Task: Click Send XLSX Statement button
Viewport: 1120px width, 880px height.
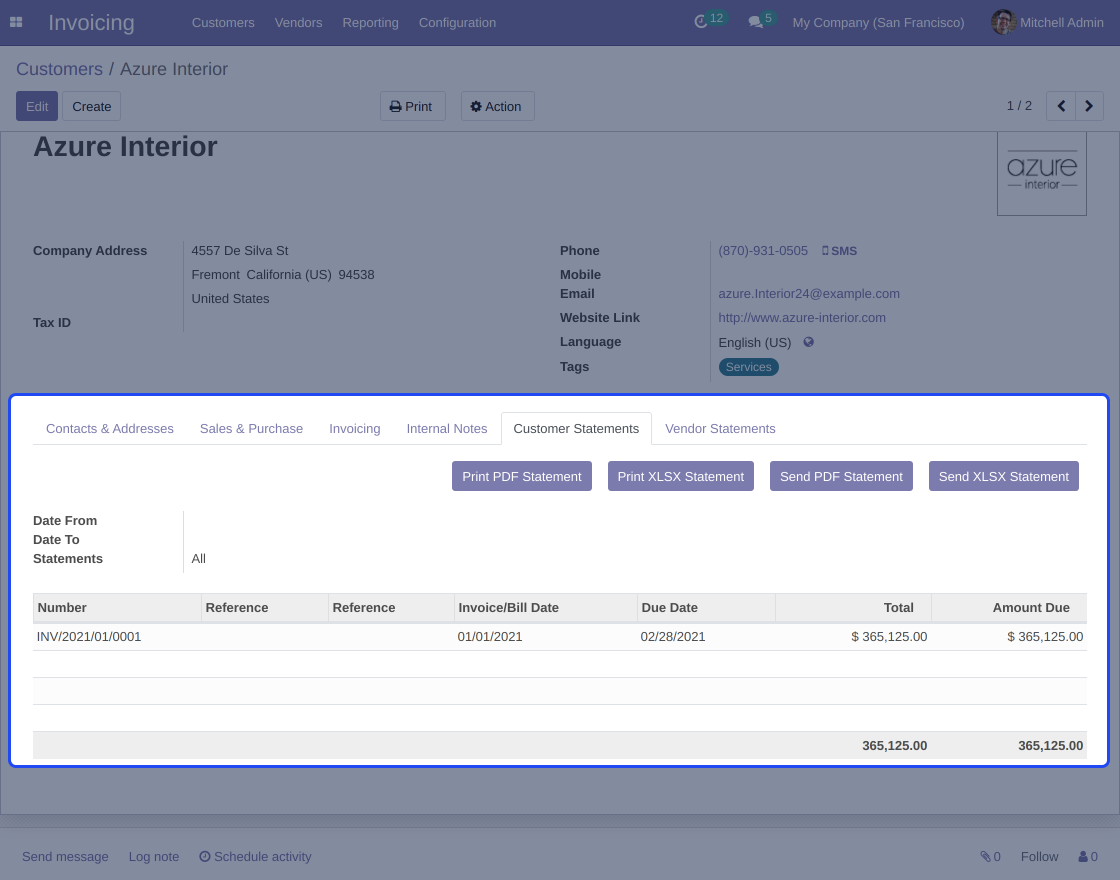Action: pos(1004,476)
